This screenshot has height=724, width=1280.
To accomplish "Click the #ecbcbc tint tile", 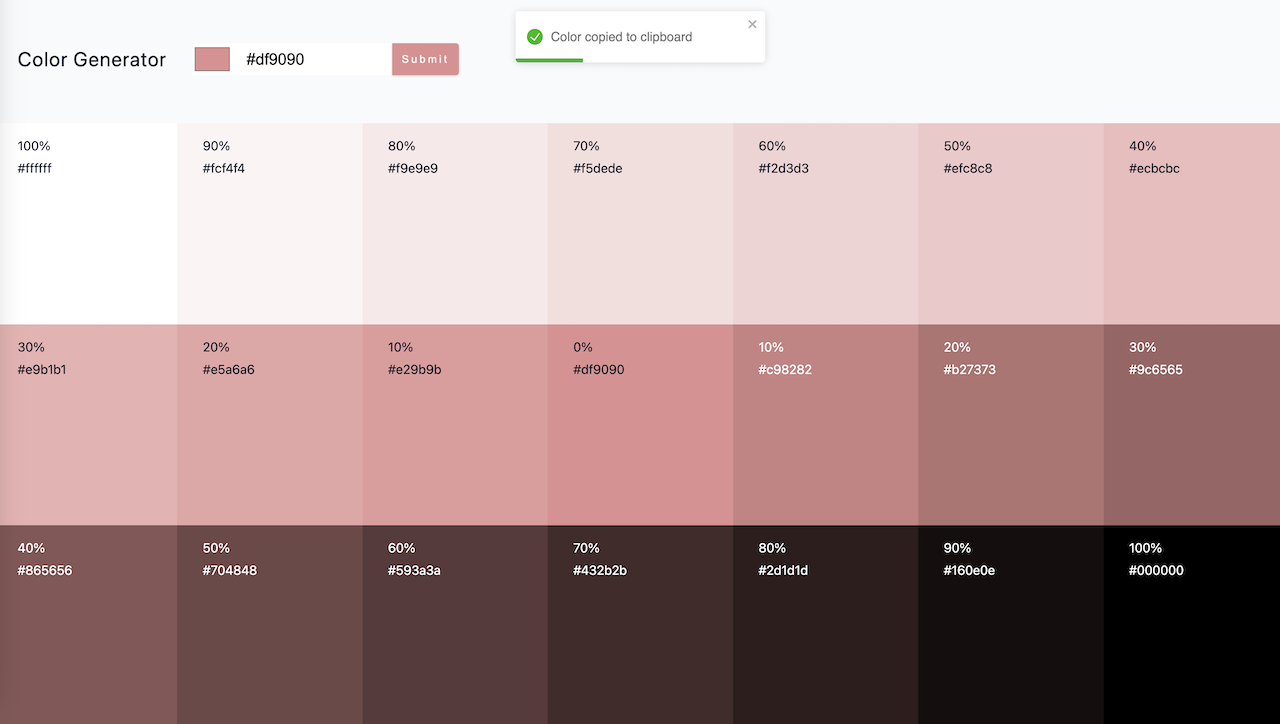I will (1192, 223).
